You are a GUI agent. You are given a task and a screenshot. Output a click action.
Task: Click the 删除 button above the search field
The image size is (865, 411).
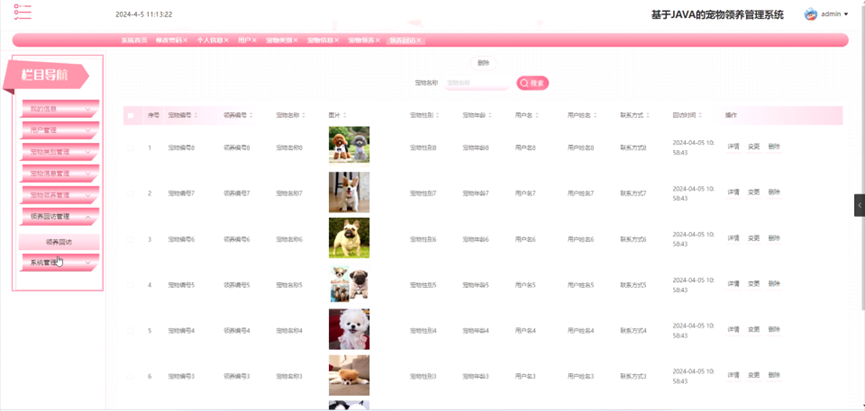coord(483,63)
